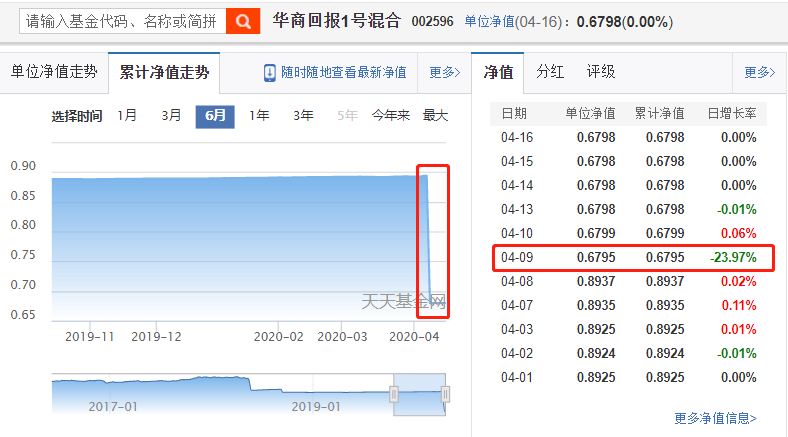The height and width of the screenshot is (437, 788).
Task: Click the 04-14 date row
Action: pos(629,185)
